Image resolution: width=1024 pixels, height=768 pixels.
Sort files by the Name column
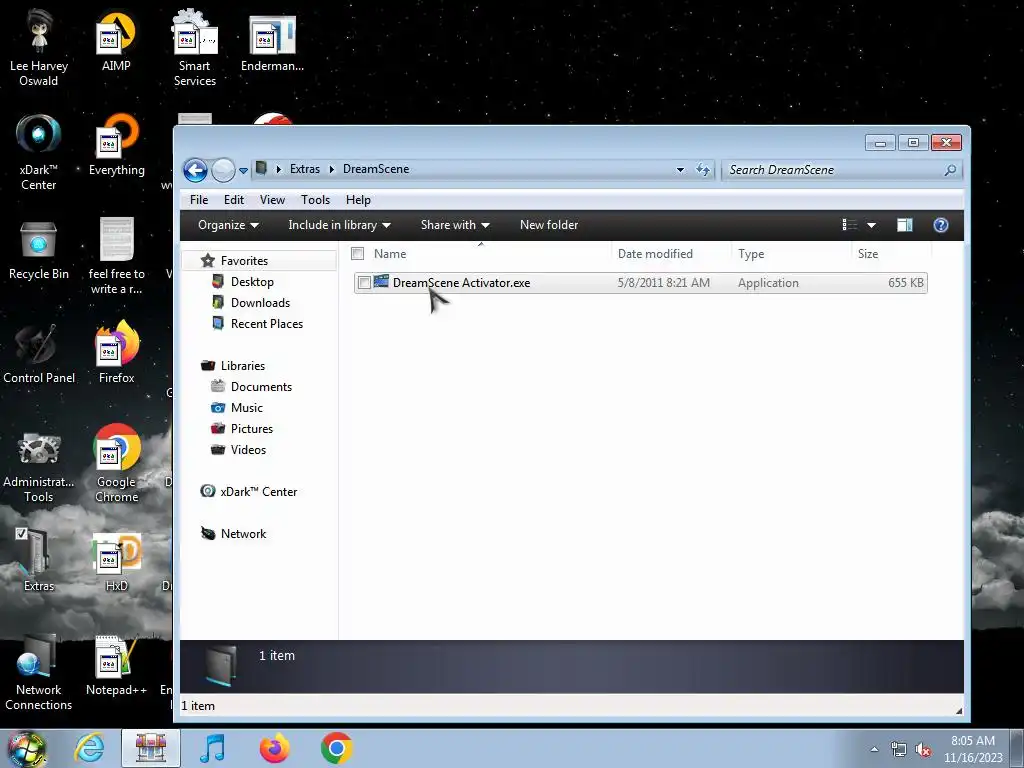tap(390, 254)
